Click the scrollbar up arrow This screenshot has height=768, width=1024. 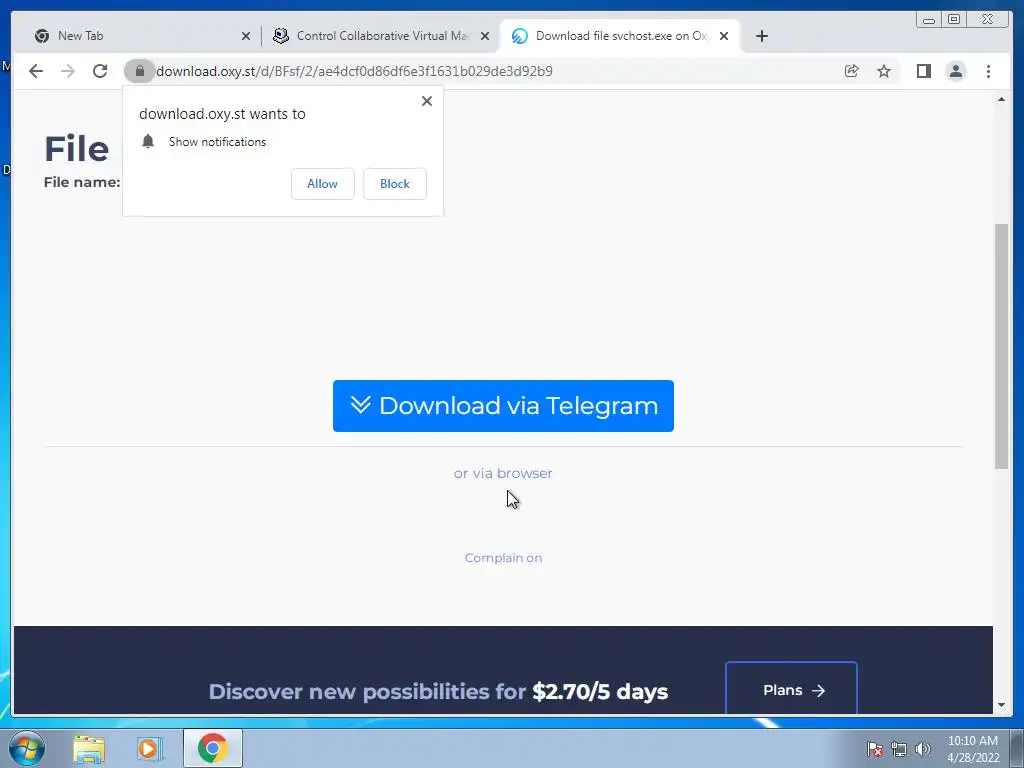click(1001, 100)
